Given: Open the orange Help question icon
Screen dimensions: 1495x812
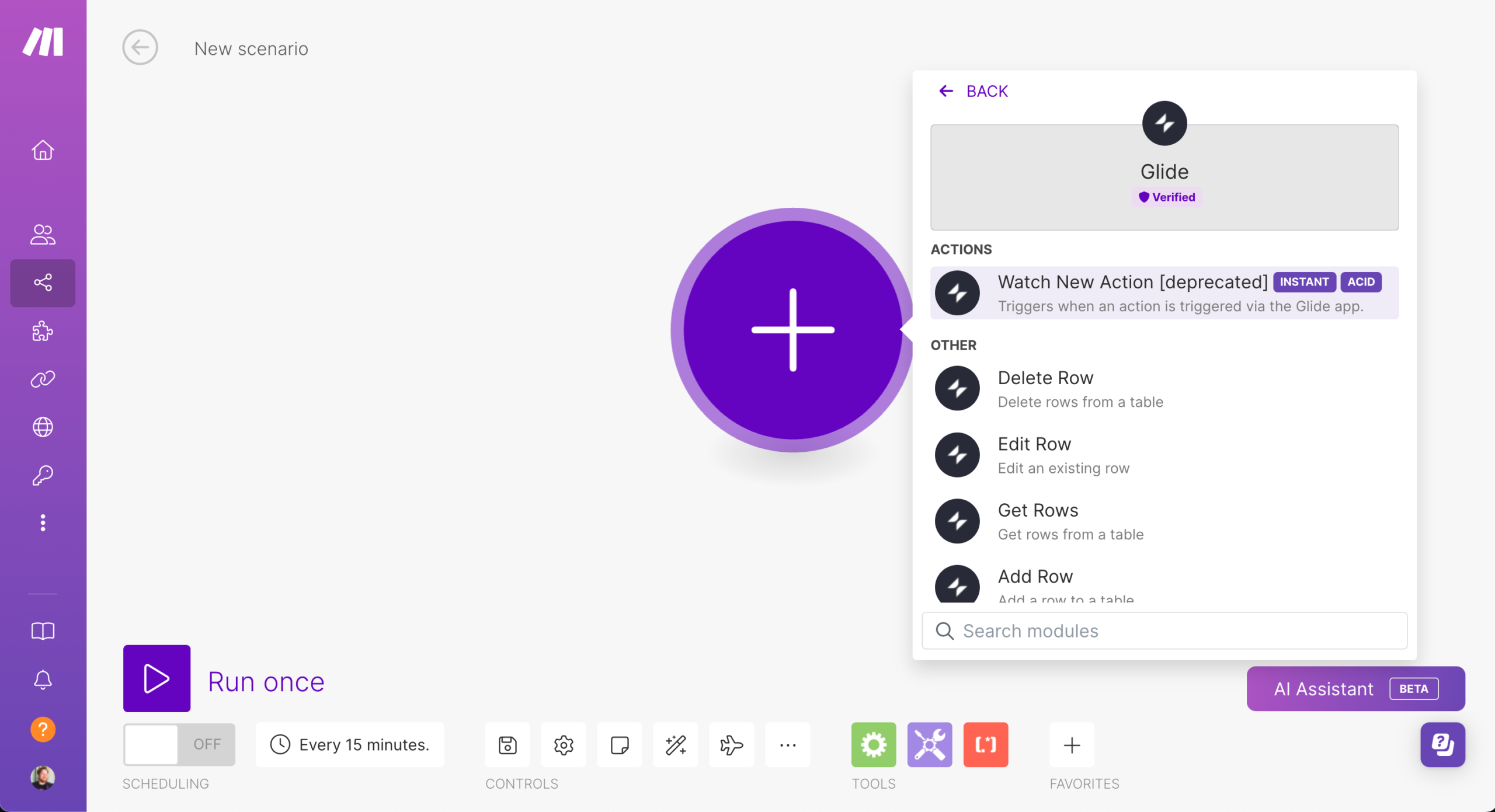Looking at the screenshot, I should click(43, 730).
